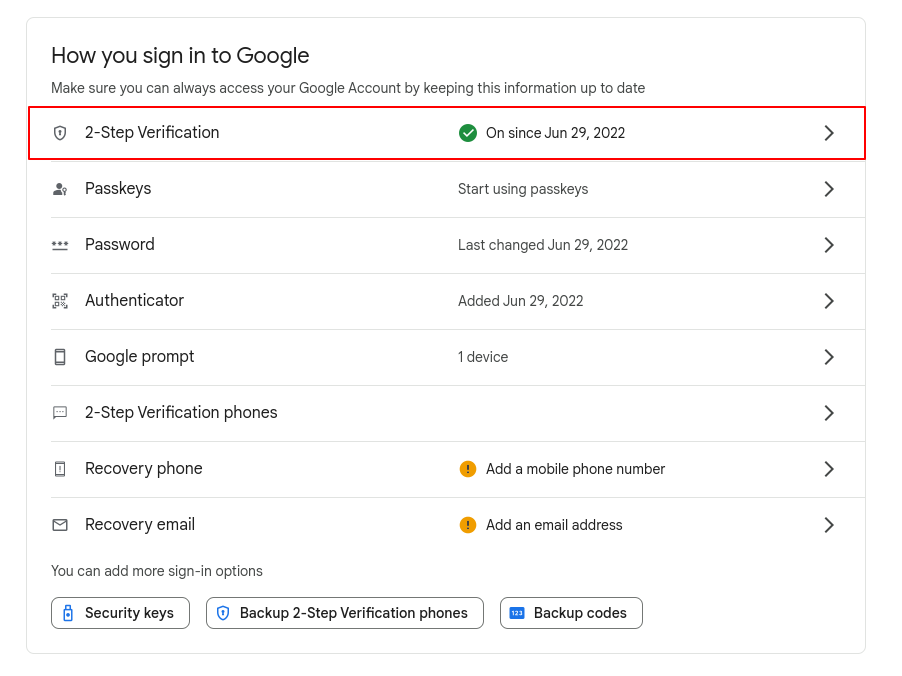Open 2-Step Verification phones via chevron arrow

coord(828,413)
